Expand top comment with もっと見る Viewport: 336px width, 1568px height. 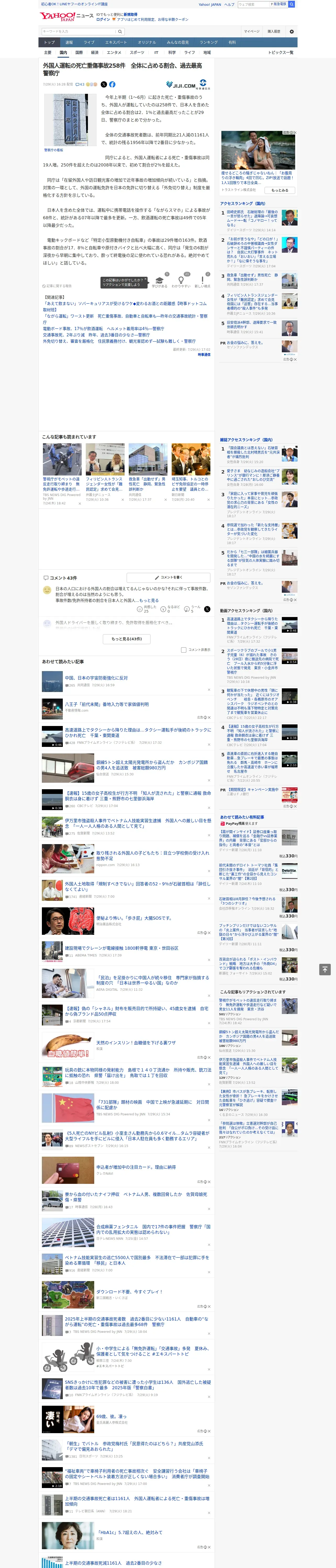(149, 600)
